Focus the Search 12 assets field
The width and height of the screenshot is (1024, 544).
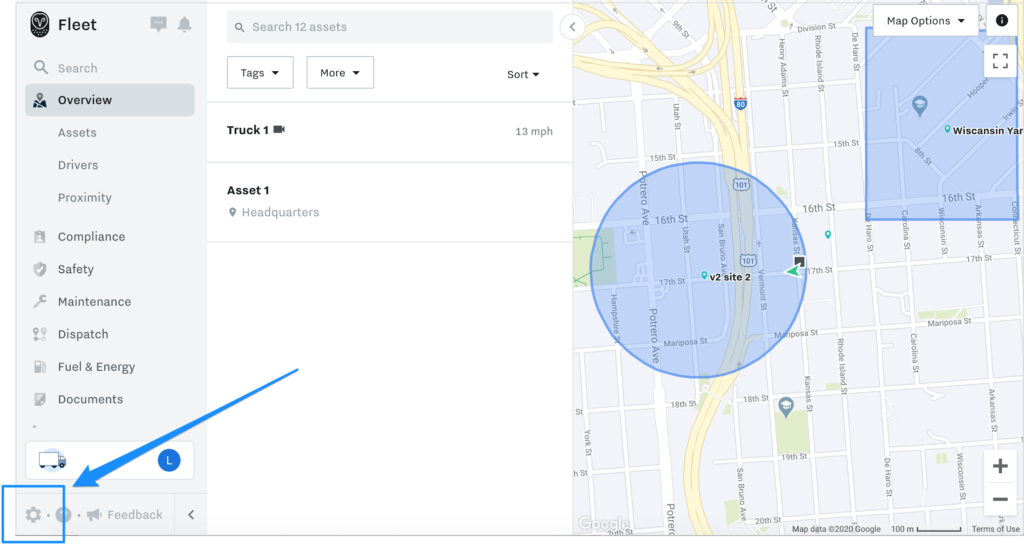(x=390, y=27)
